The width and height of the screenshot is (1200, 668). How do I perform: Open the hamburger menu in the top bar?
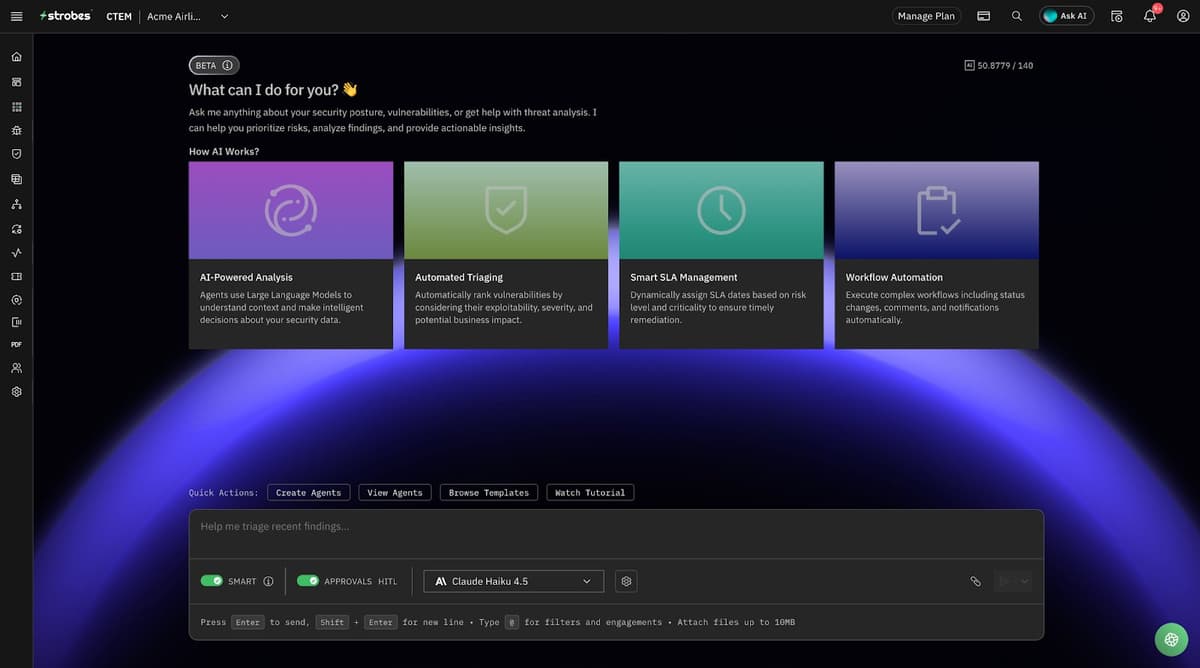(x=16, y=16)
